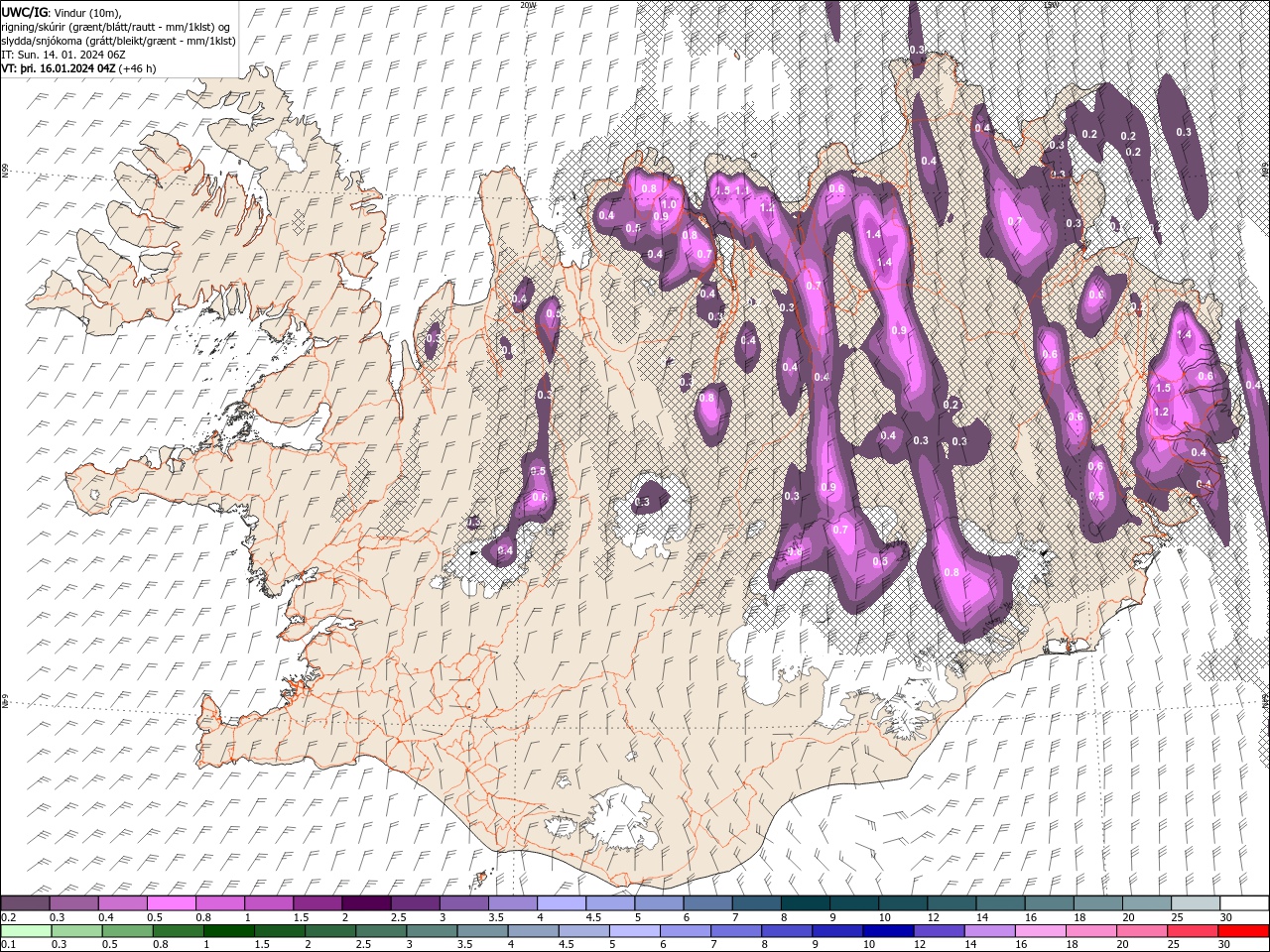Viewport: 1270px width, 952px height.
Task: Select the darkest purple swatch labeled 2
Action: click(366, 903)
